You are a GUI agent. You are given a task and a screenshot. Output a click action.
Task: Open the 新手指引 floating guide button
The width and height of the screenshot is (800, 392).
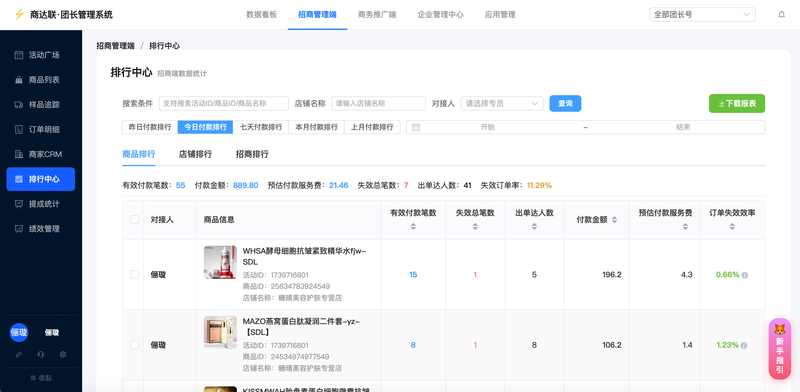pyautogui.click(x=780, y=349)
